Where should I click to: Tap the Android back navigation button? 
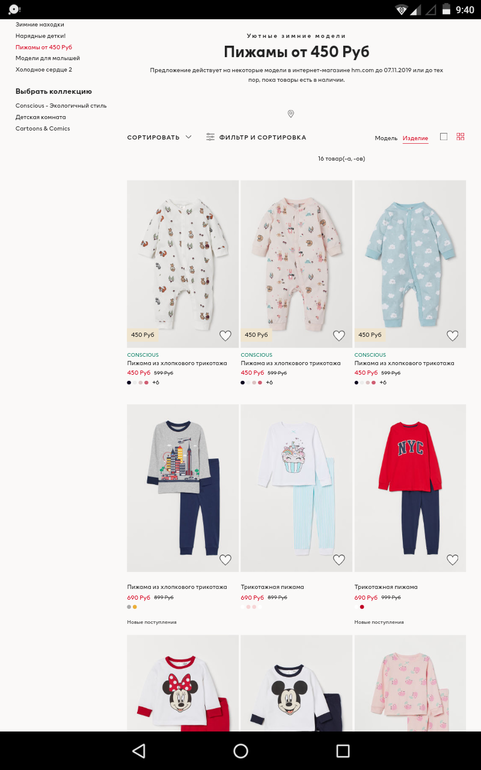(x=139, y=750)
